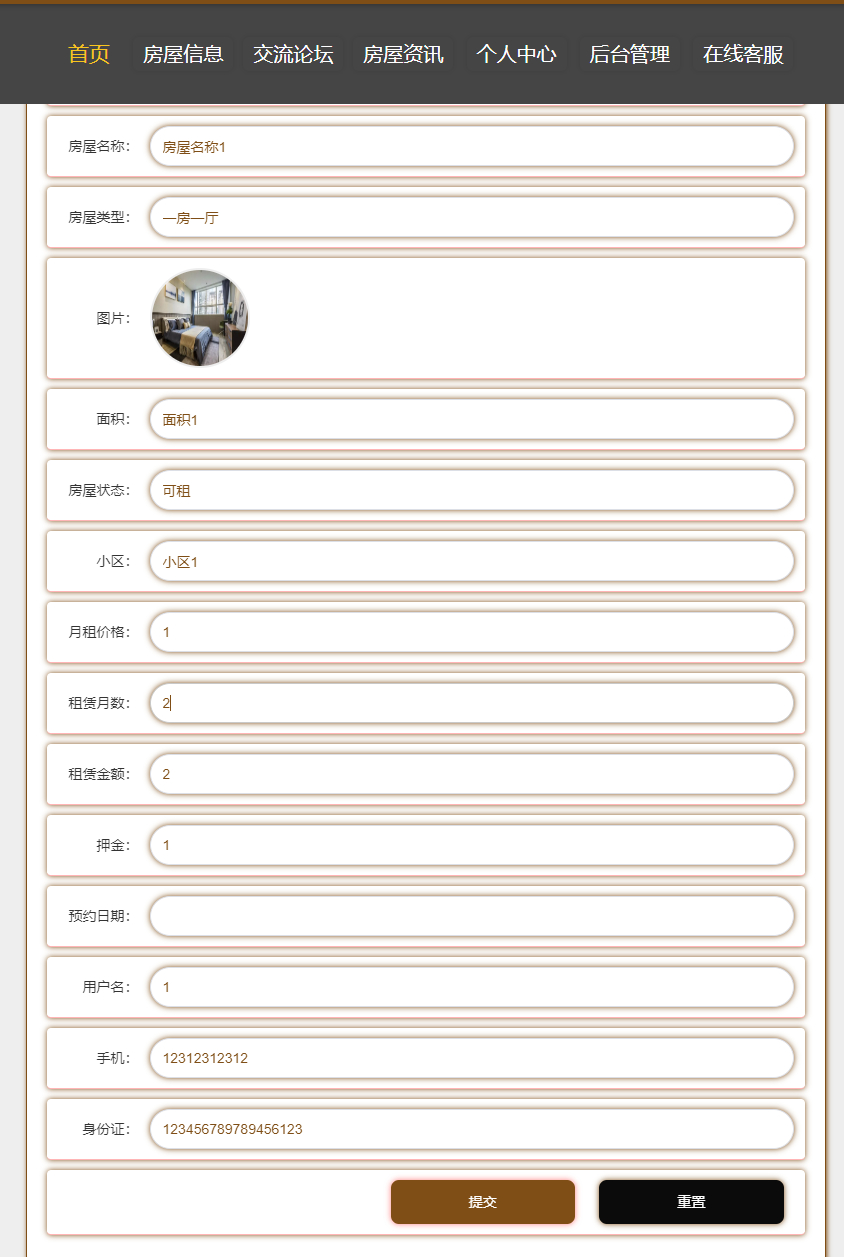
Task: Open the 房屋信息 menu item
Action: click(x=182, y=55)
